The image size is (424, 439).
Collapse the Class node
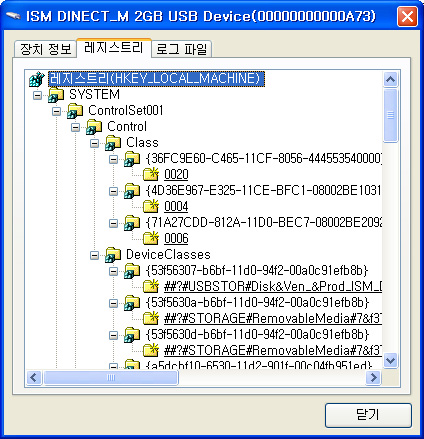(94, 143)
